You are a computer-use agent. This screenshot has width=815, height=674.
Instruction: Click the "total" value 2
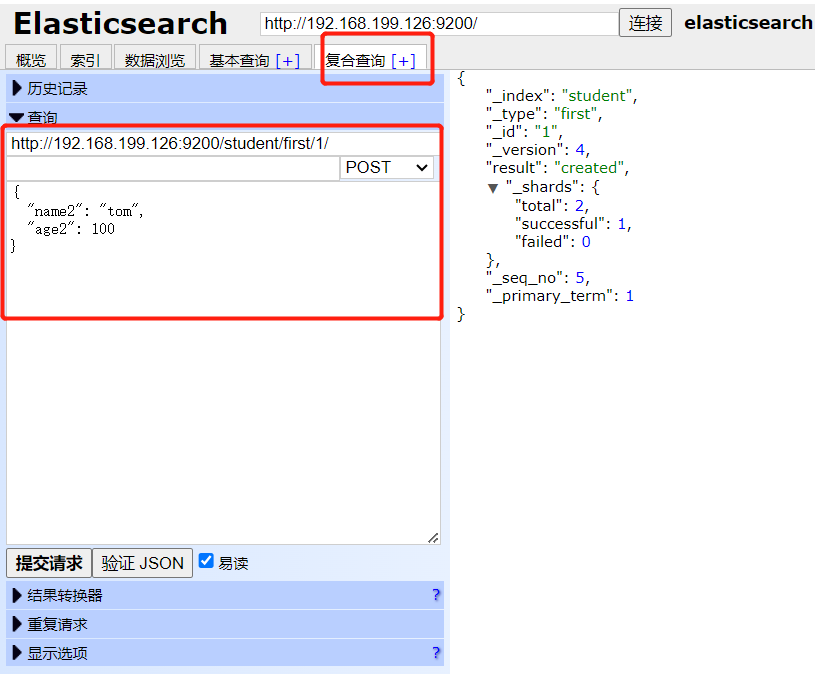(580, 206)
